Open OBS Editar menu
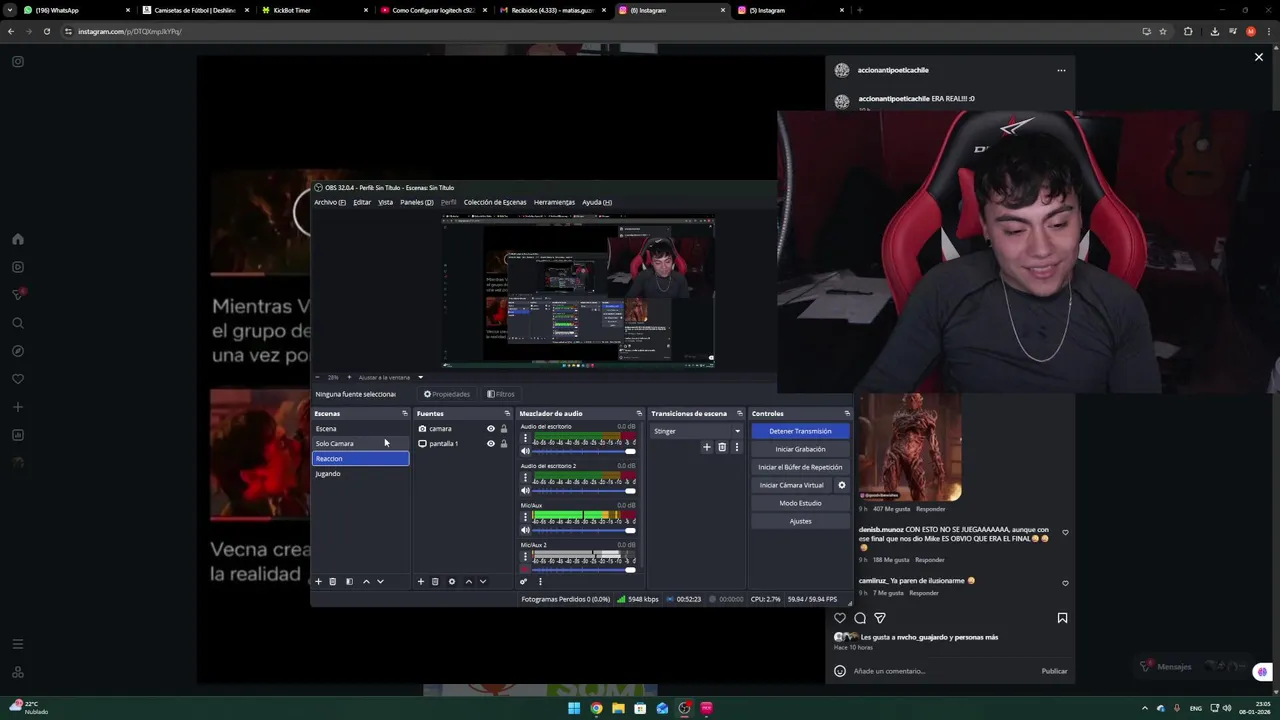 click(x=362, y=202)
